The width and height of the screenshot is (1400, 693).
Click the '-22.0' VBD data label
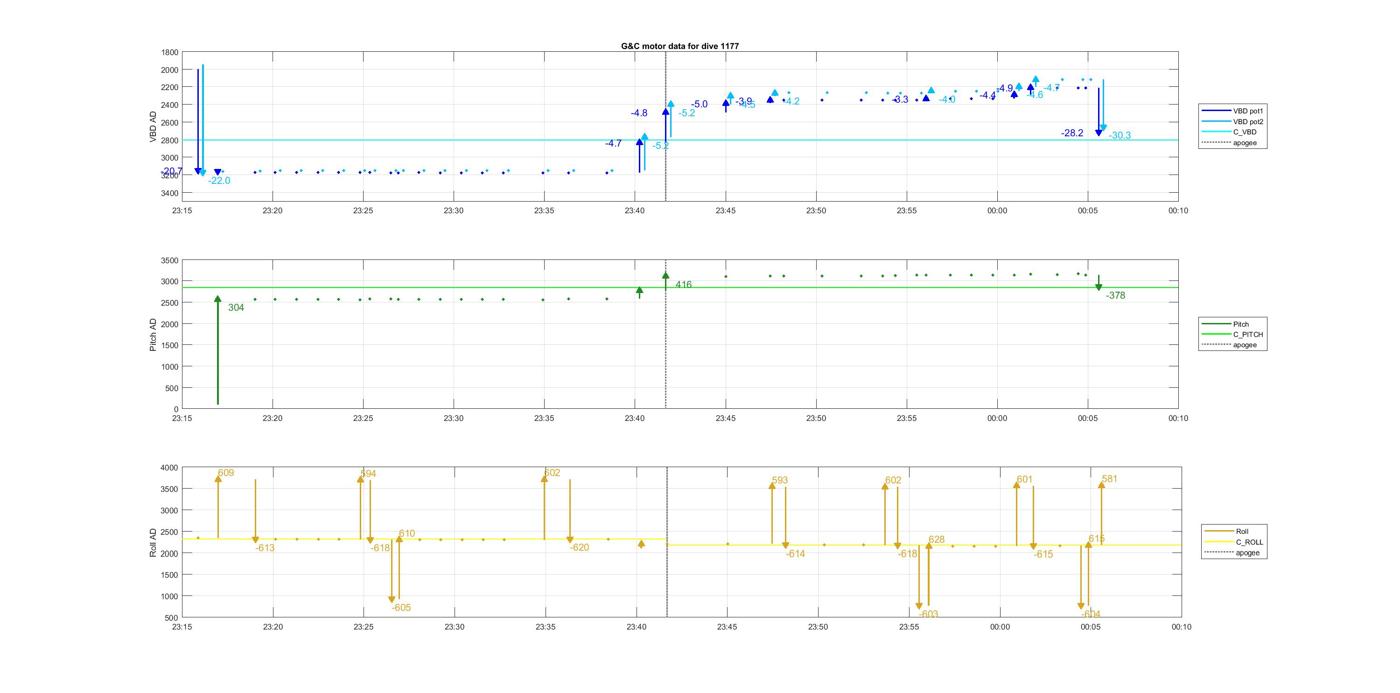pos(219,181)
